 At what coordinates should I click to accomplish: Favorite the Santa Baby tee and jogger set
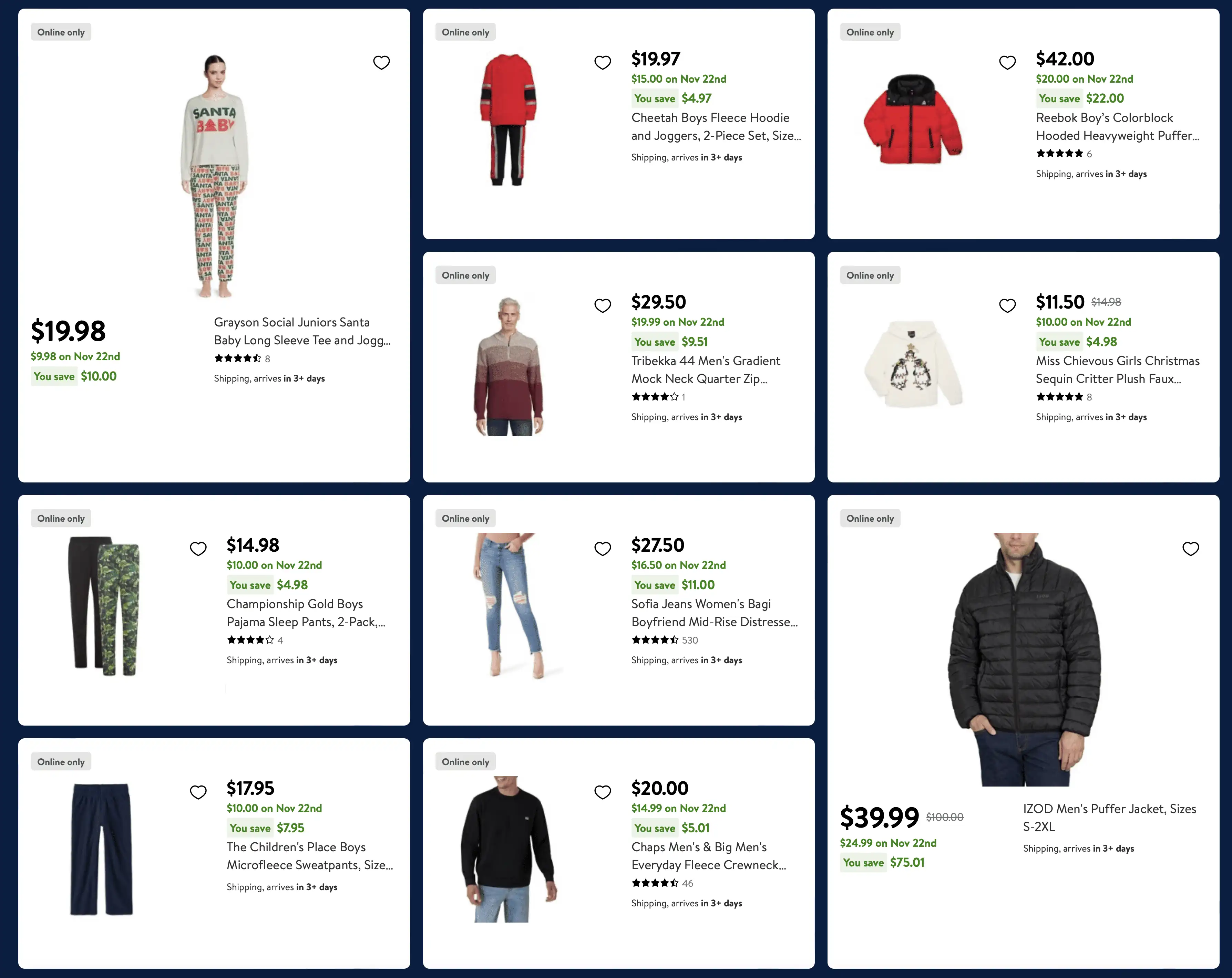[x=381, y=62]
